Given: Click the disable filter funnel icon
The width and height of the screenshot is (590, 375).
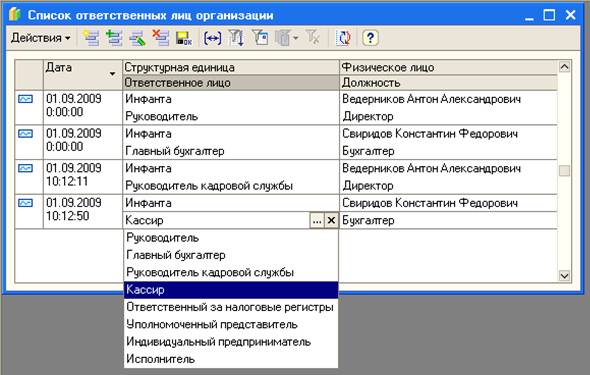Looking at the screenshot, I should (x=313, y=38).
